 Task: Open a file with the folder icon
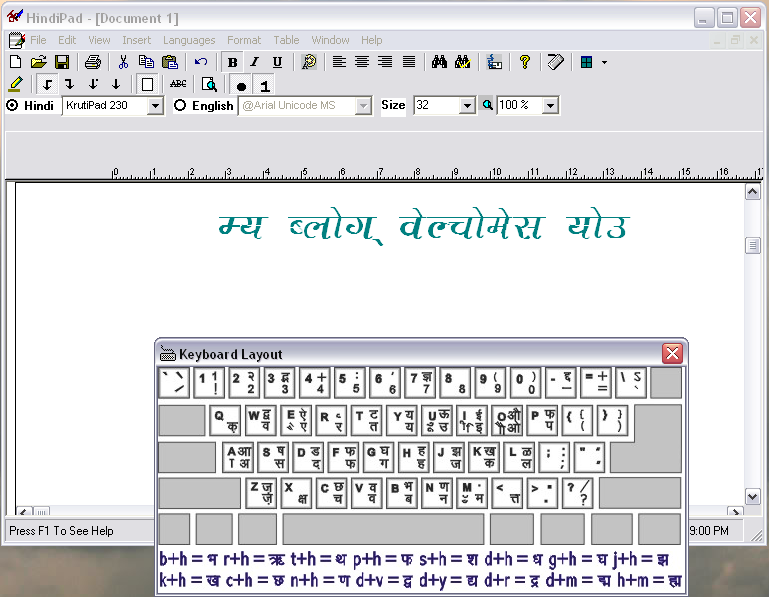[x=38, y=62]
